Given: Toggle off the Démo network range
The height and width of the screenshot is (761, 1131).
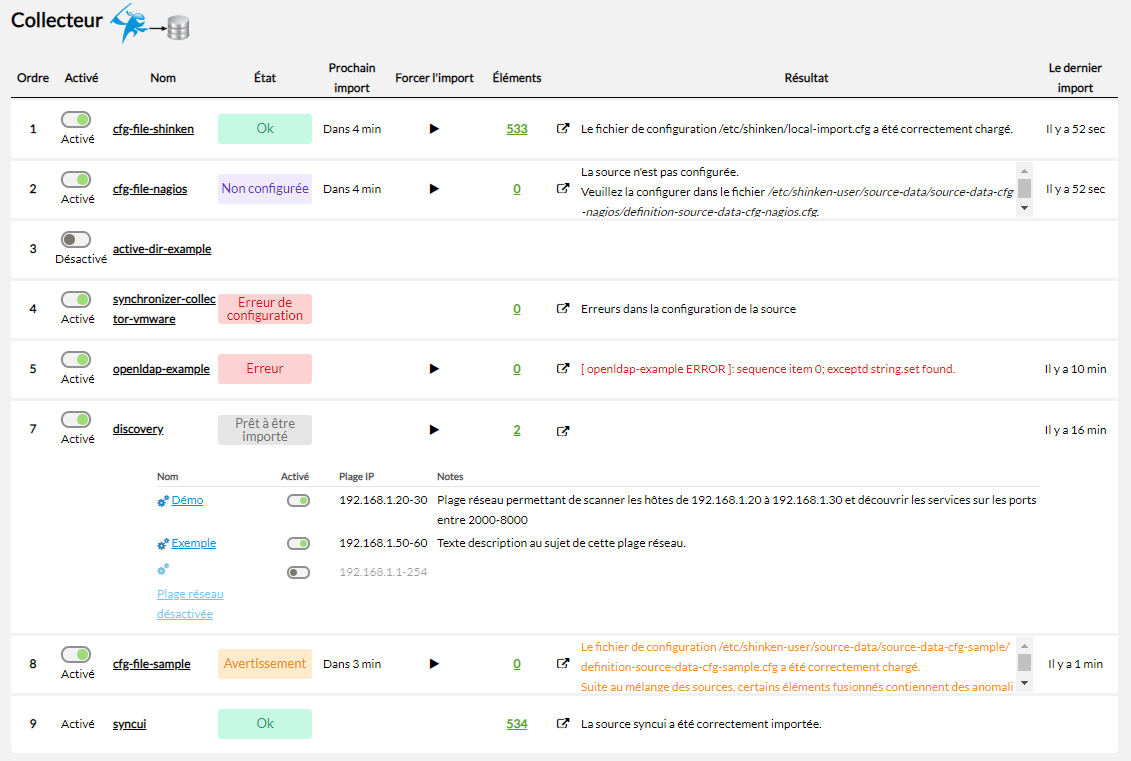Looking at the screenshot, I should pyautogui.click(x=298, y=501).
